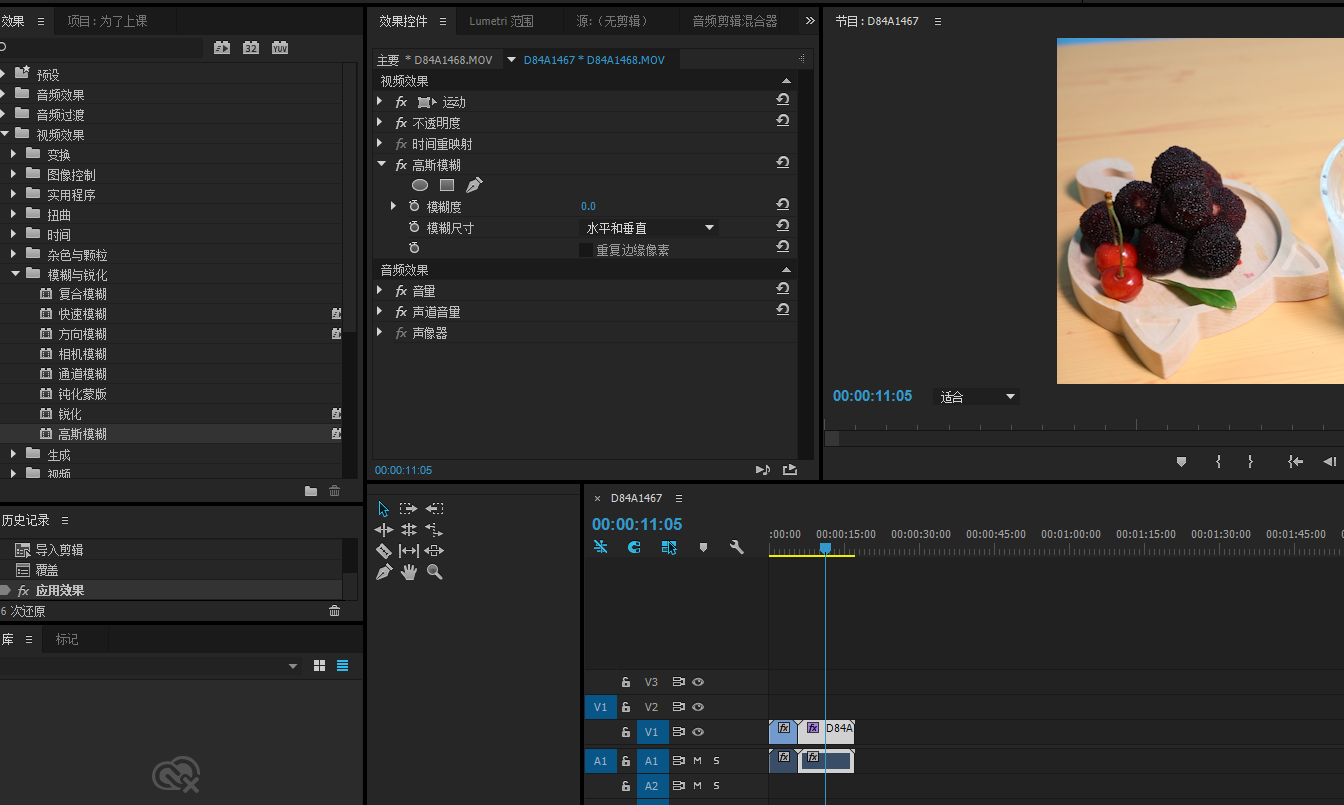Toggle lock on track V3
The height and width of the screenshot is (805, 1344).
[626, 682]
